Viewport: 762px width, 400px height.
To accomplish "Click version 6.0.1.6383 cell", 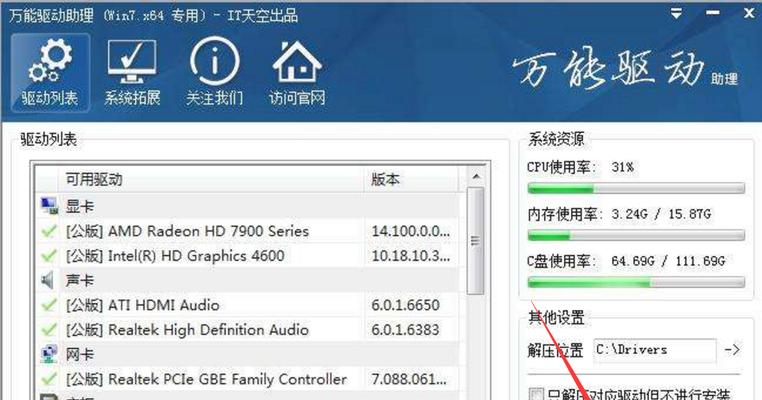I will click(411, 330).
